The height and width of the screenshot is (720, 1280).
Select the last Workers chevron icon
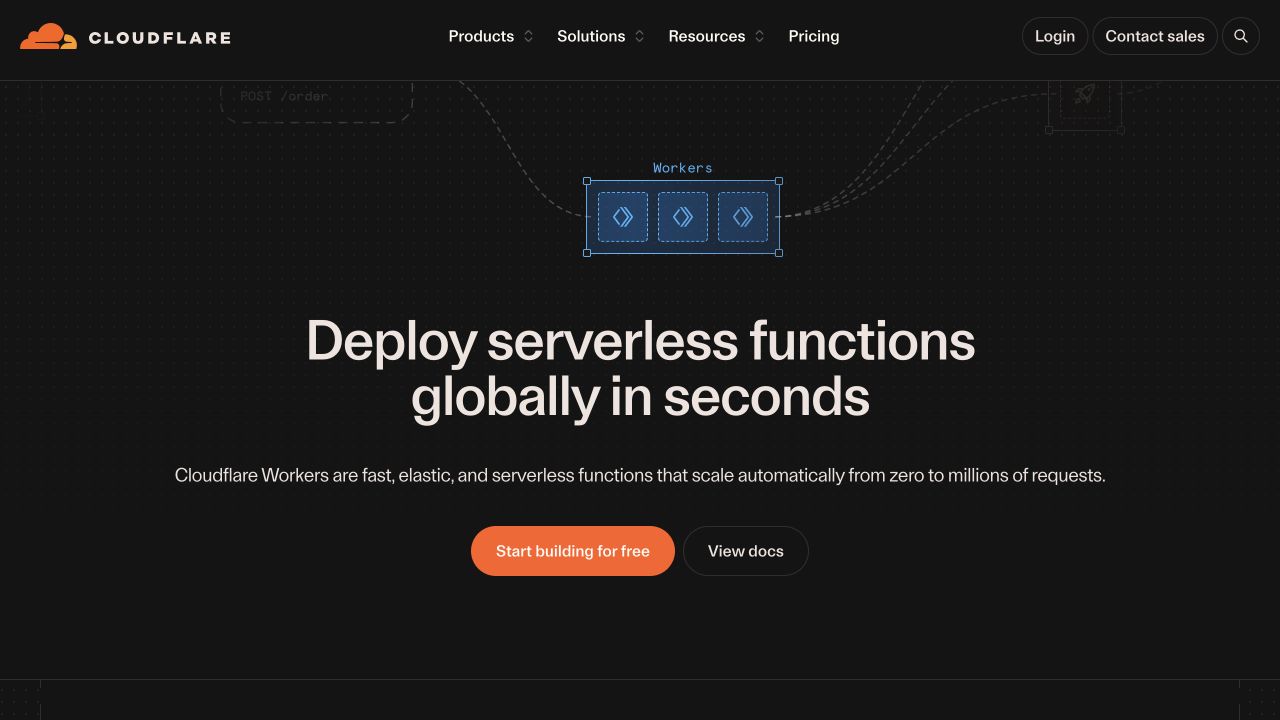tap(743, 217)
